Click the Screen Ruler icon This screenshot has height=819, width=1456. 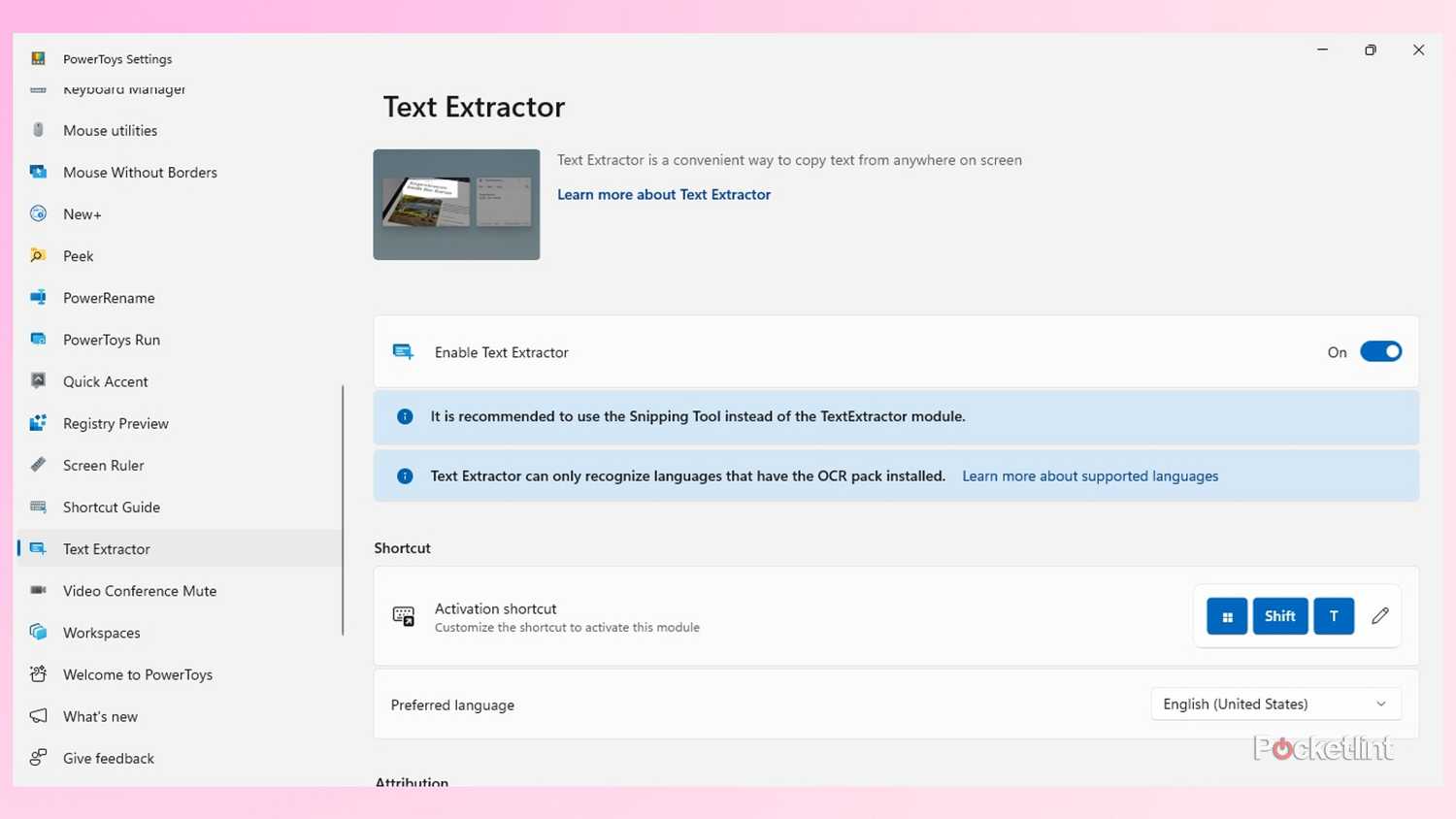pos(38,465)
